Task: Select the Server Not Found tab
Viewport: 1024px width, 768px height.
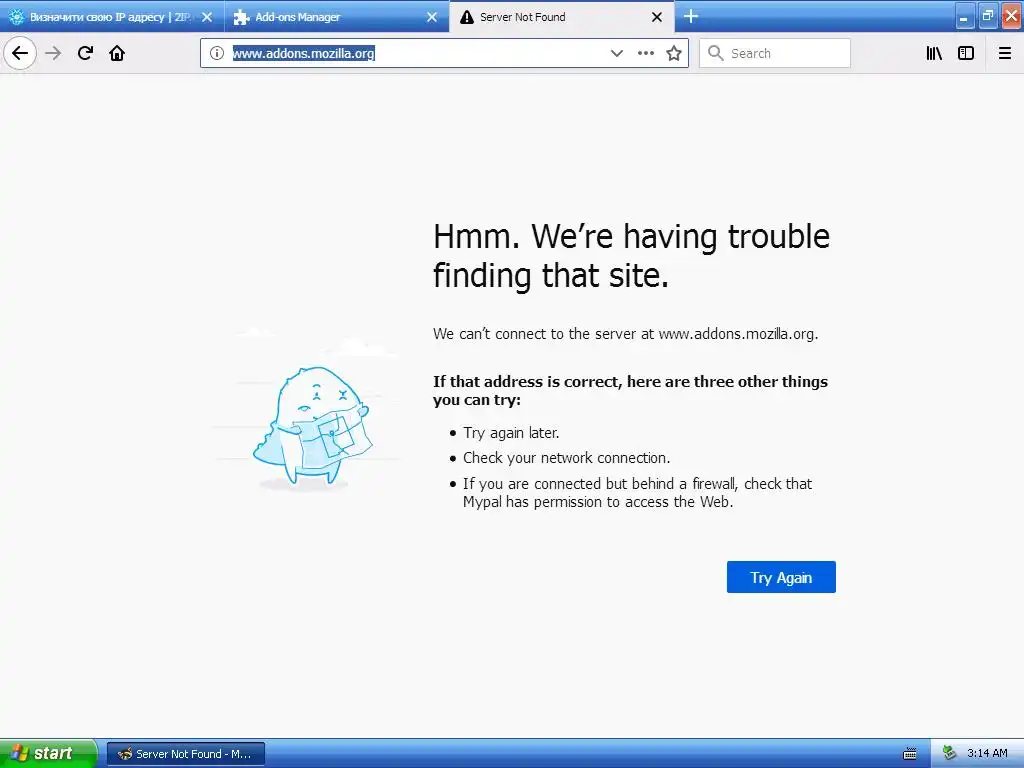Action: click(x=562, y=17)
